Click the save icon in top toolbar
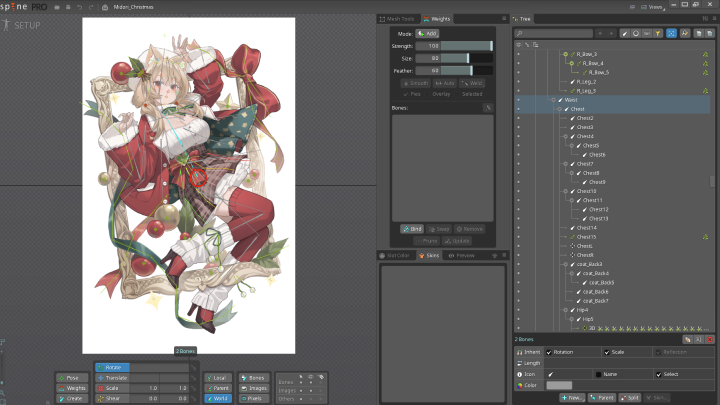This screenshot has height=405, width=720. pos(68,7)
